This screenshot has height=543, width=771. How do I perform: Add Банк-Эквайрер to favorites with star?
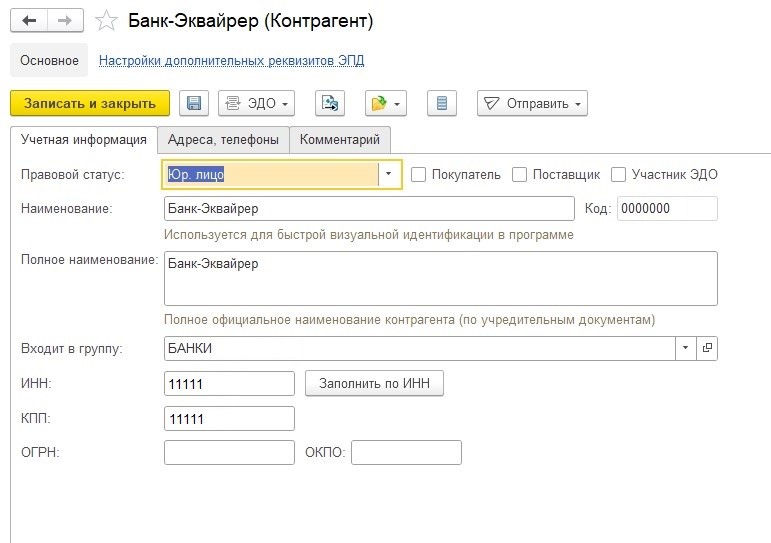(104, 20)
